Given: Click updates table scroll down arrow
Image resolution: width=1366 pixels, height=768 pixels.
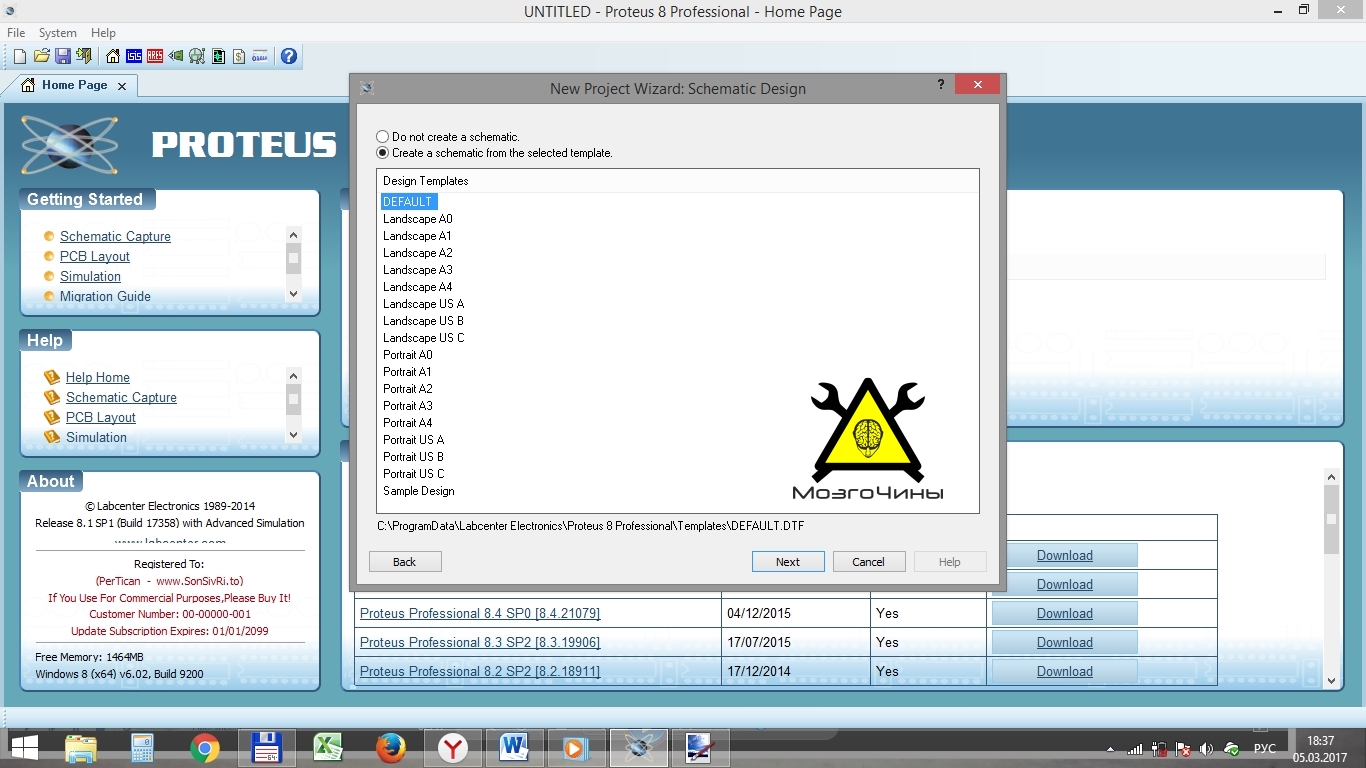Looking at the screenshot, I should click(x=1331, y=681).
